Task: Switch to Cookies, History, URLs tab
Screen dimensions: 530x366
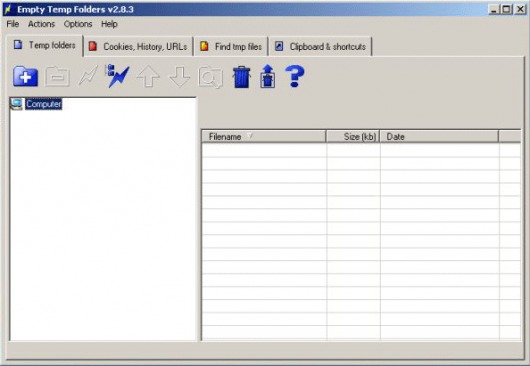Action: [x=138, y=46]
